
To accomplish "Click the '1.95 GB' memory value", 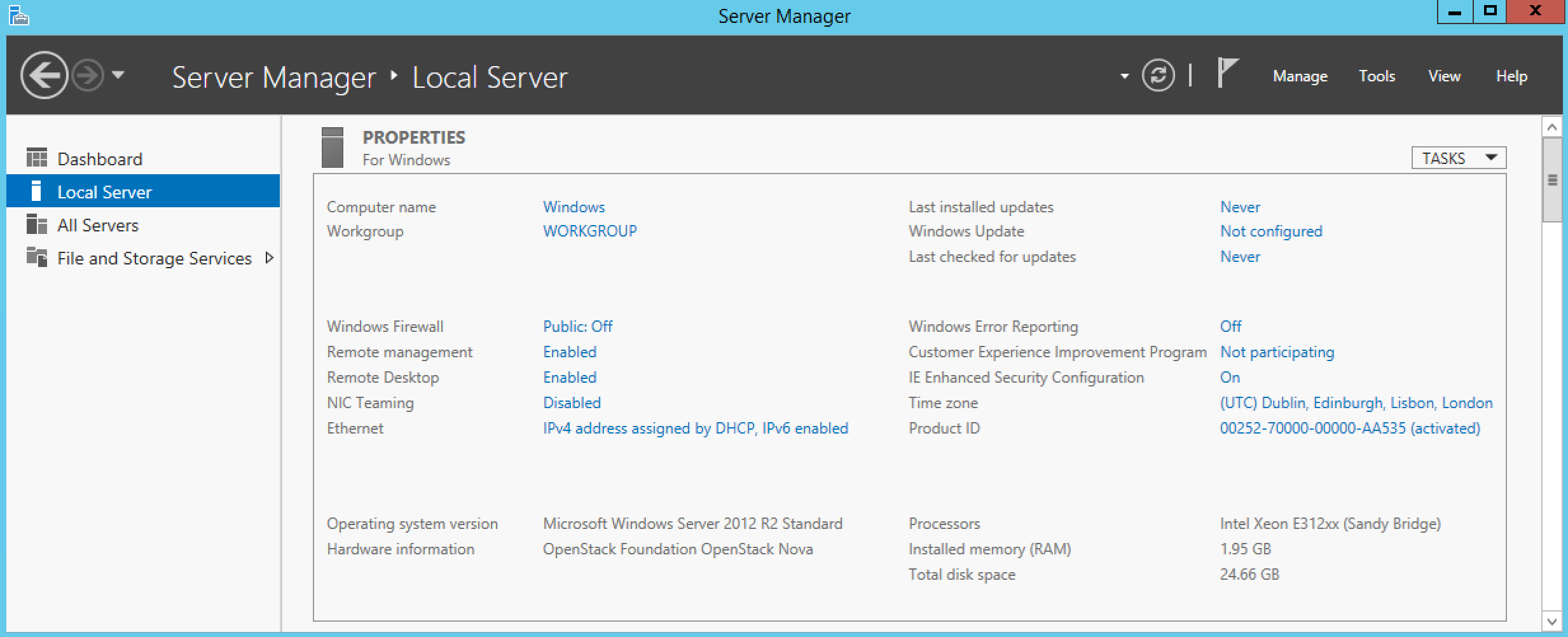I will click(1245, 549).
